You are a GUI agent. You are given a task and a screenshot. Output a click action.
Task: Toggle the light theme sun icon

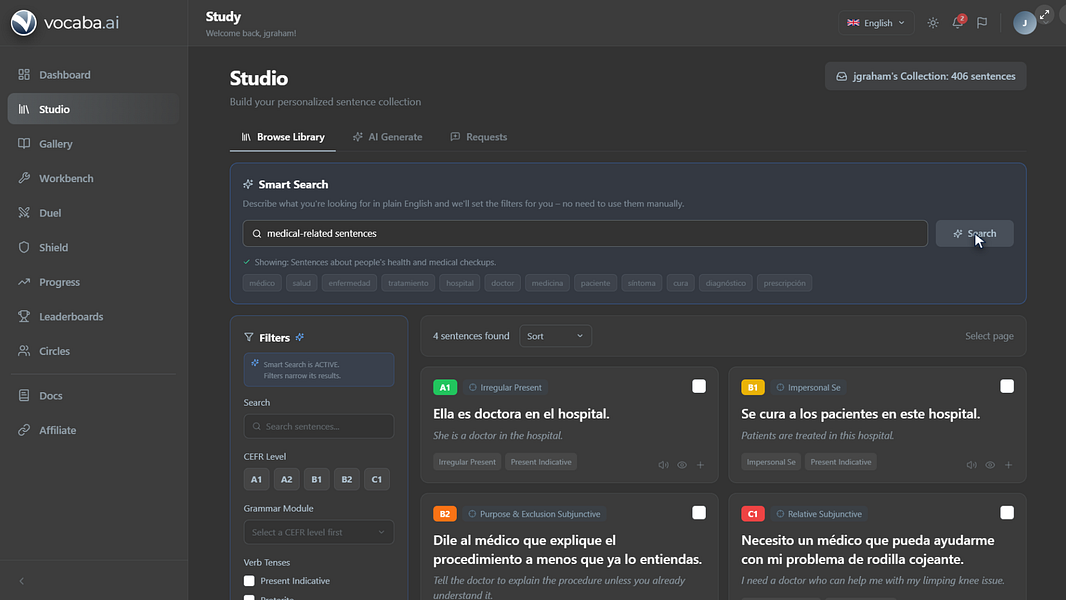(x=933, y=22)
